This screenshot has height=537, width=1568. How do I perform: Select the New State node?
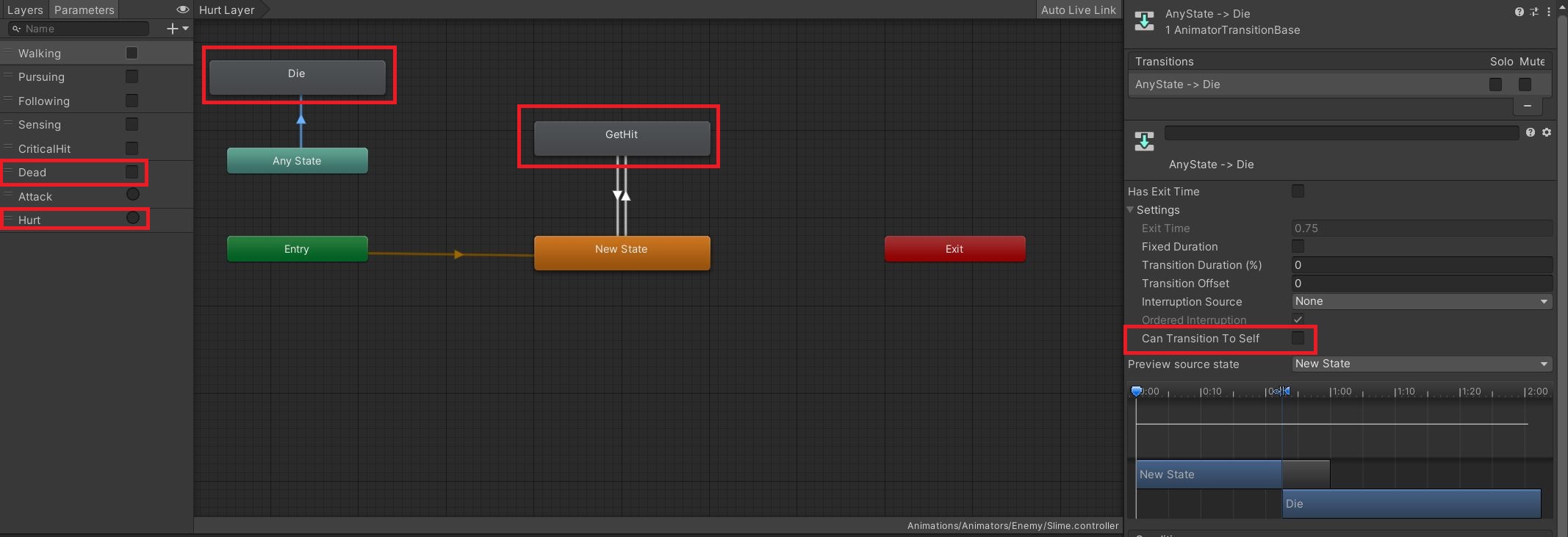(x=622, y=253)
